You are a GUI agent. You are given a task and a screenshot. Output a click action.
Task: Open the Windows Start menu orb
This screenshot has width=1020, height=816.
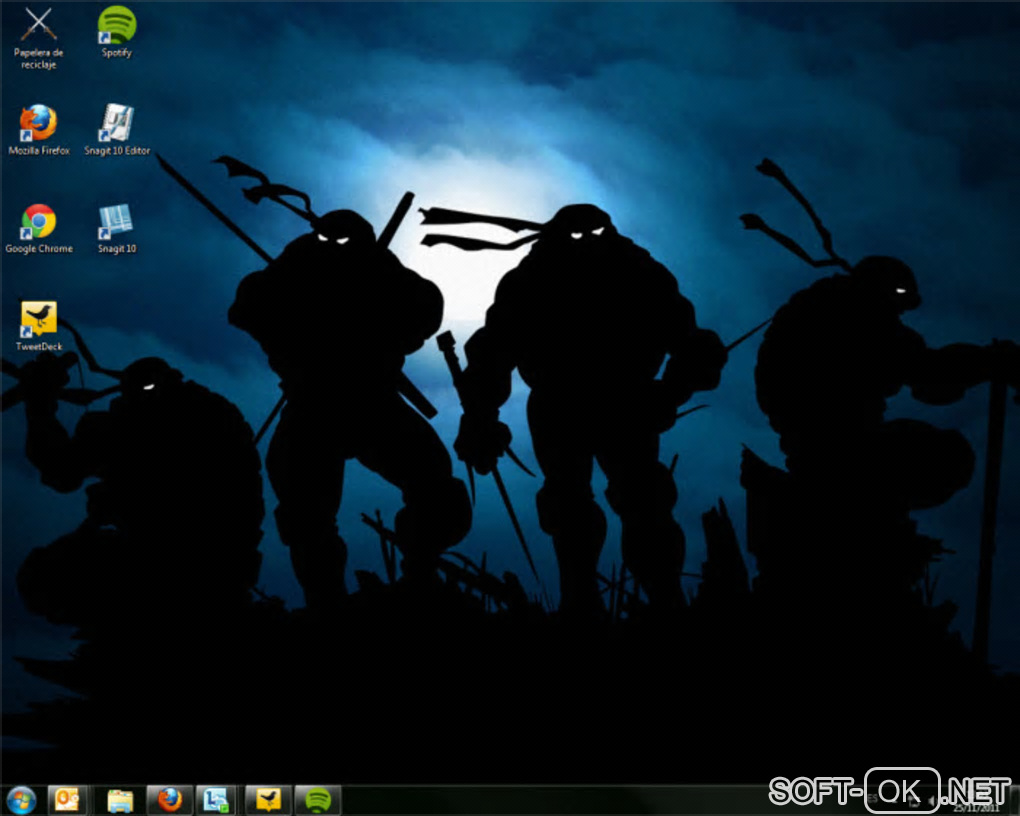point(21,800)
